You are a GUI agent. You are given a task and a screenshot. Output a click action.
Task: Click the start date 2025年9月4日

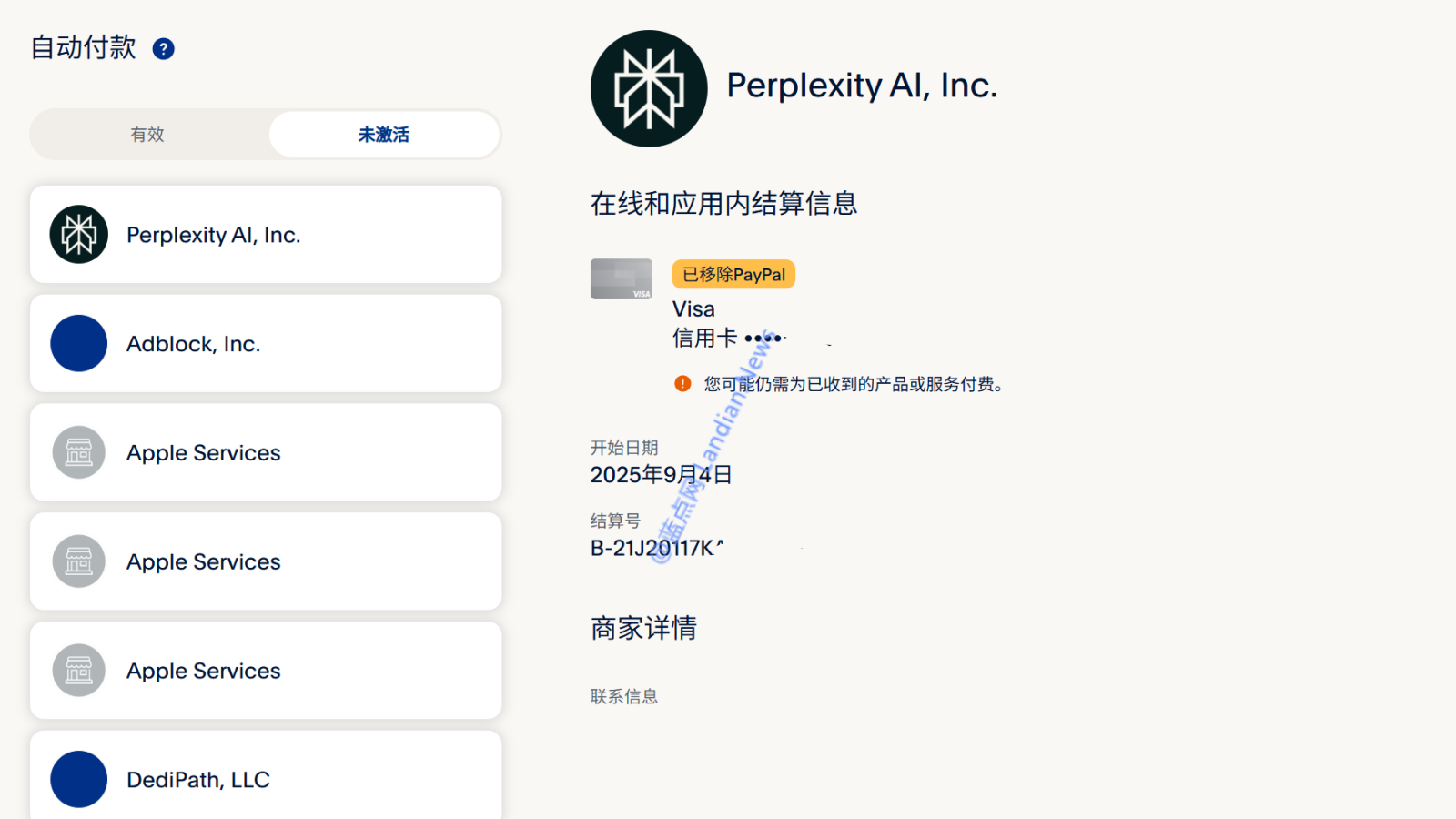[662, 475]
